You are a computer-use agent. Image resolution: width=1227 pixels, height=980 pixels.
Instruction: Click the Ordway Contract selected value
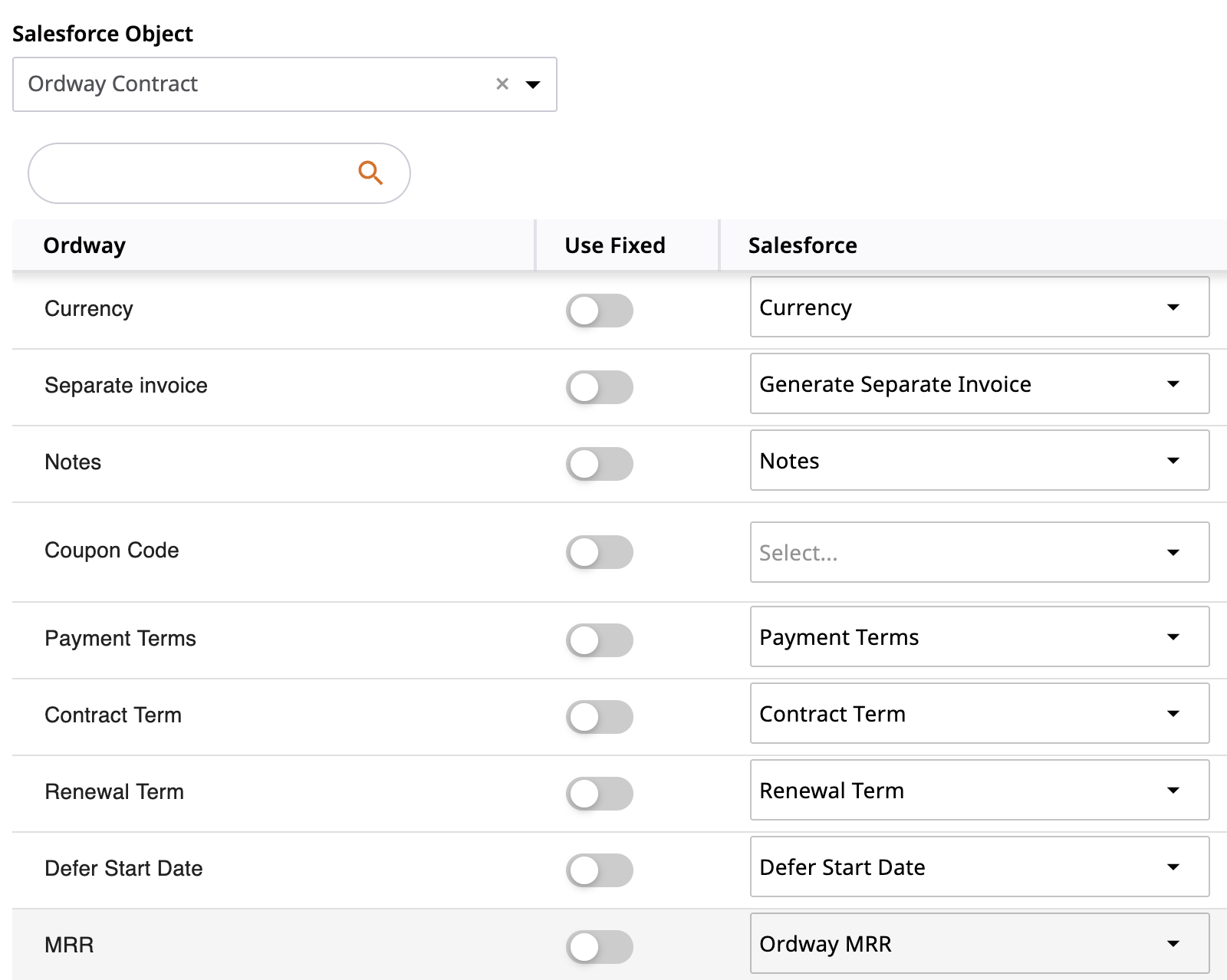pos(113,84)
